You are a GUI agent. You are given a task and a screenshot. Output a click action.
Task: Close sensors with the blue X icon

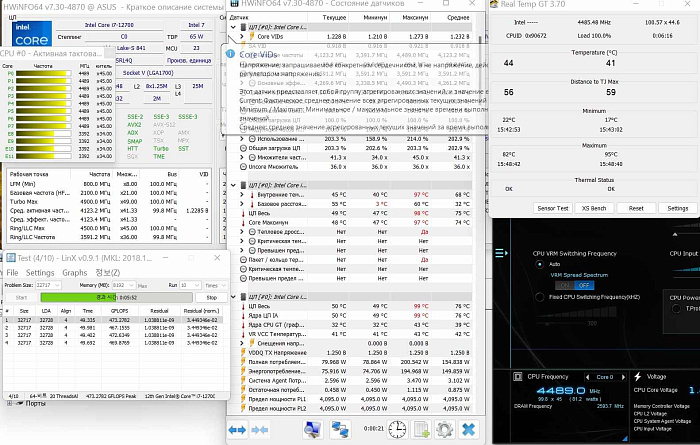(468, 429)
